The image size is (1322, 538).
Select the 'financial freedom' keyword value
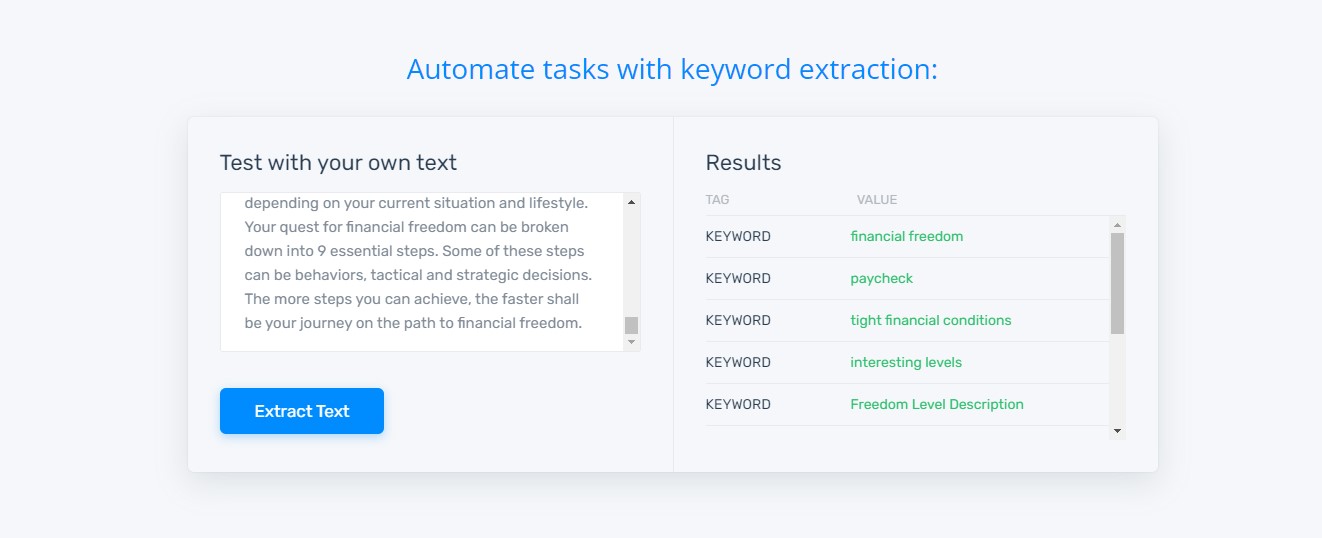tap(906, 237)
